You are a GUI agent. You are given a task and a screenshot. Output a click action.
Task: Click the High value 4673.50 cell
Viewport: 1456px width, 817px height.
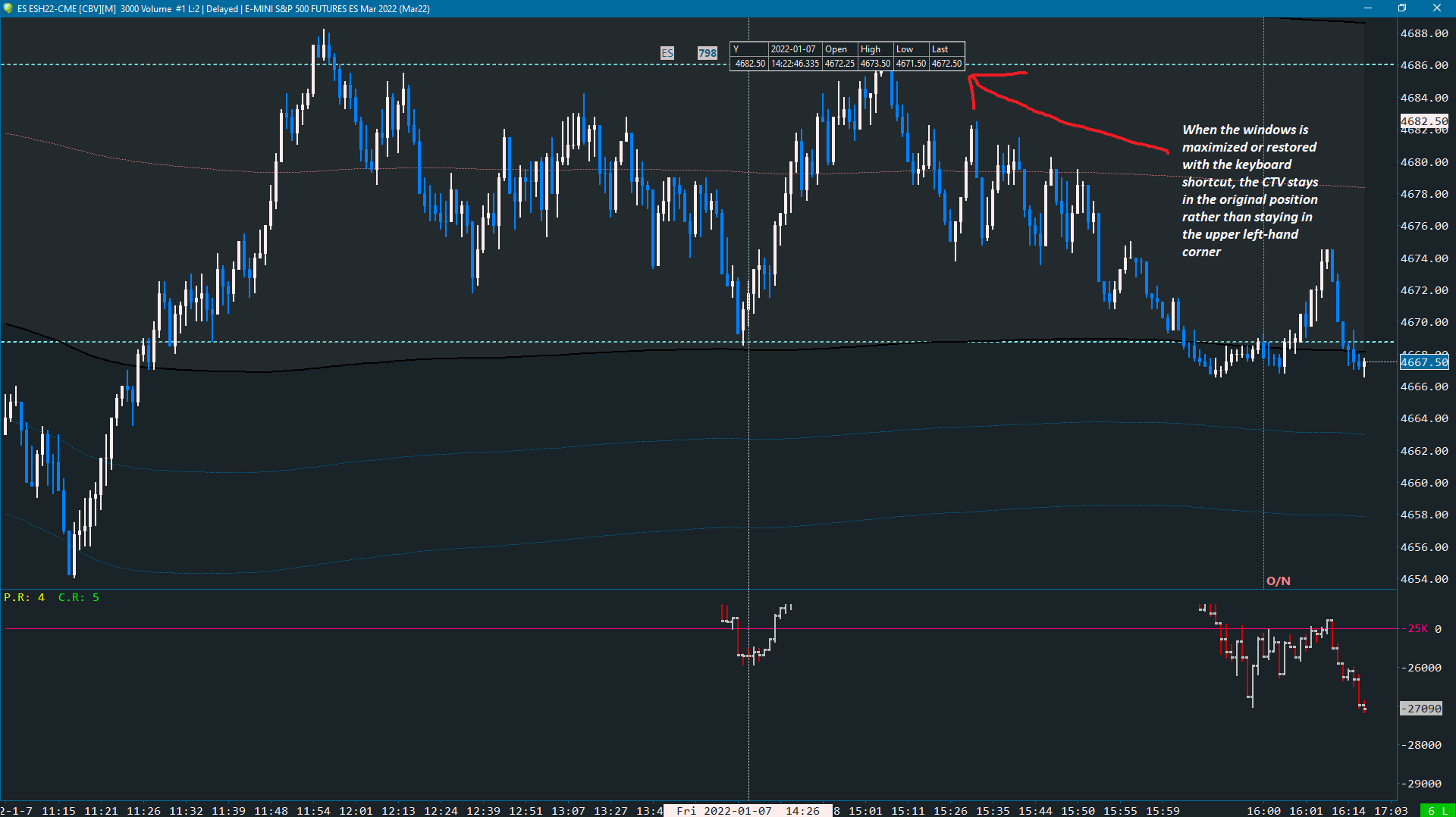pos(875,64)
